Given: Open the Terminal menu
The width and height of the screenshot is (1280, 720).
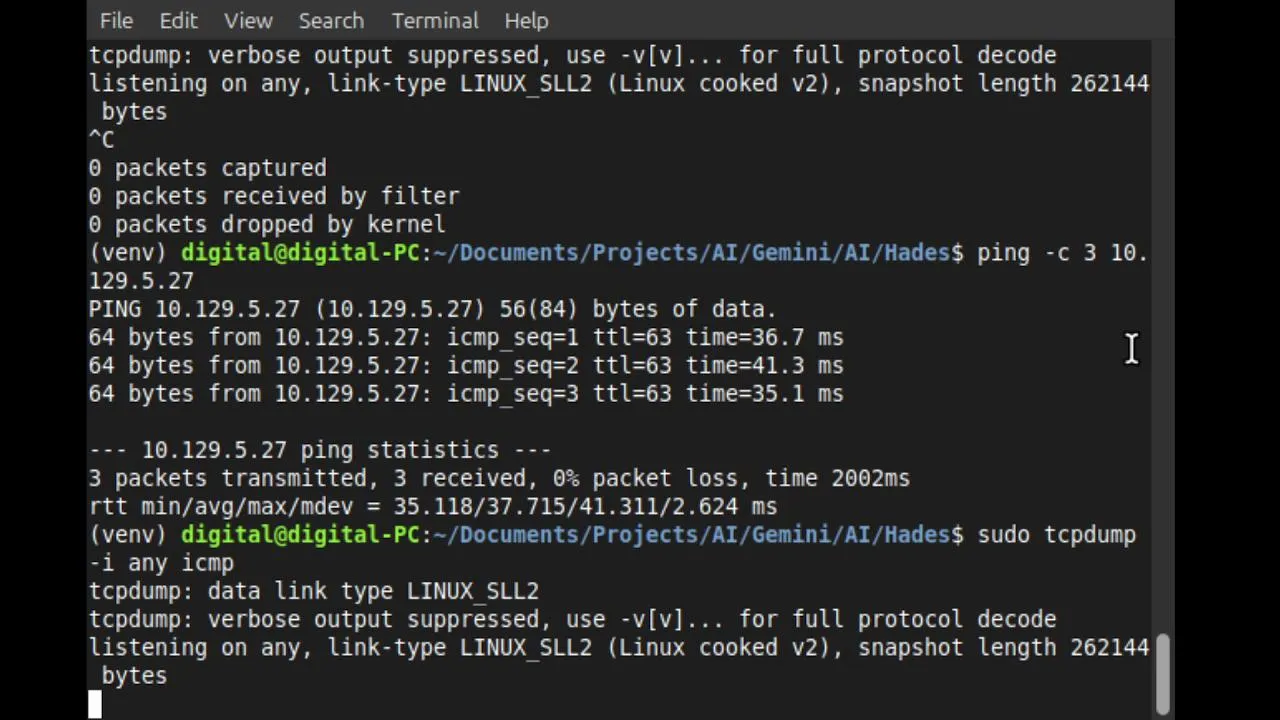Looking at the screenshot, I should click(435, 20).
